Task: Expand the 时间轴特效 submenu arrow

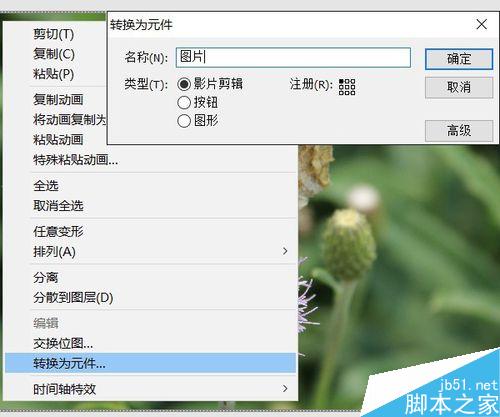Action: click(x=285, y=388)
